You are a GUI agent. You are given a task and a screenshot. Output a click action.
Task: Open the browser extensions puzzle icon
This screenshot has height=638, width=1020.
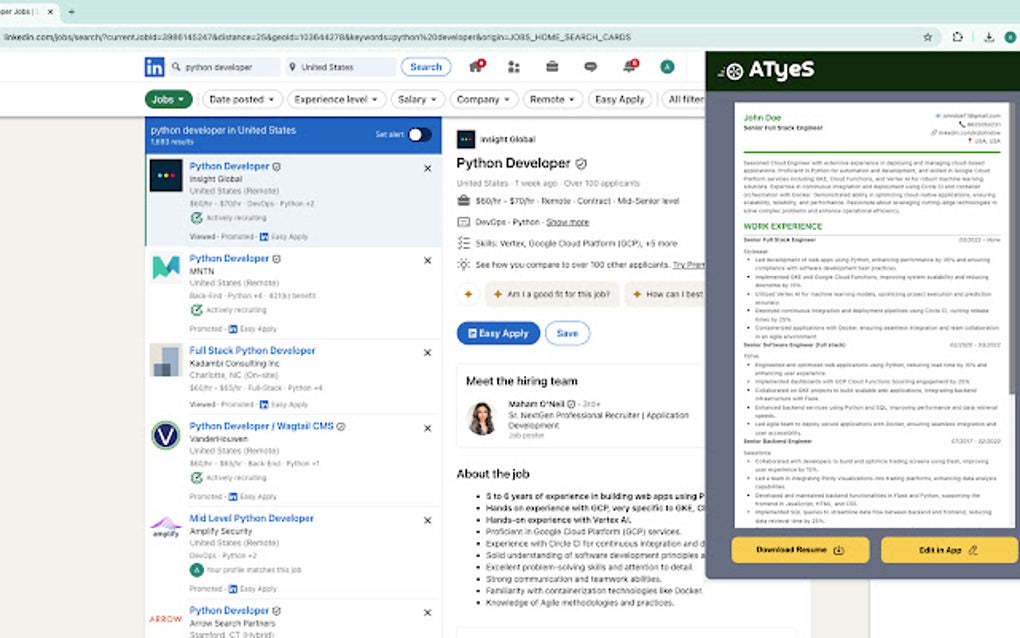pyautogui.click(x=958, y=37)
